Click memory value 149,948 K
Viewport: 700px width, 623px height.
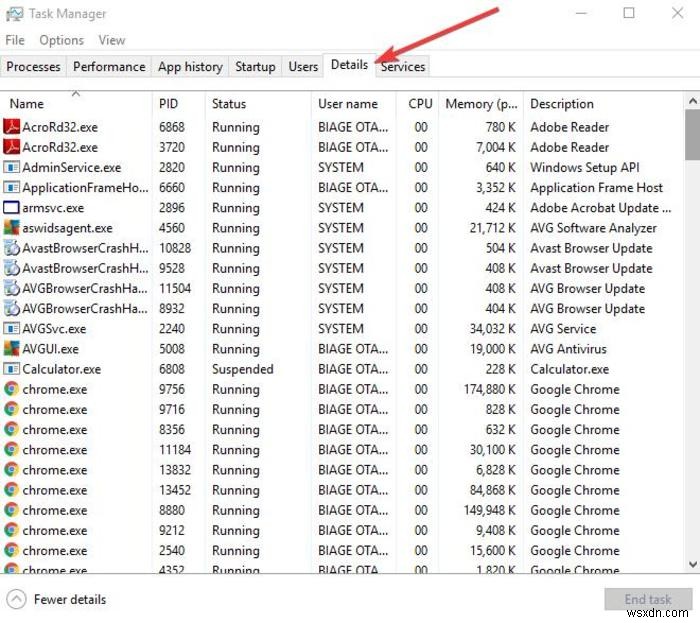click(489, 510)
